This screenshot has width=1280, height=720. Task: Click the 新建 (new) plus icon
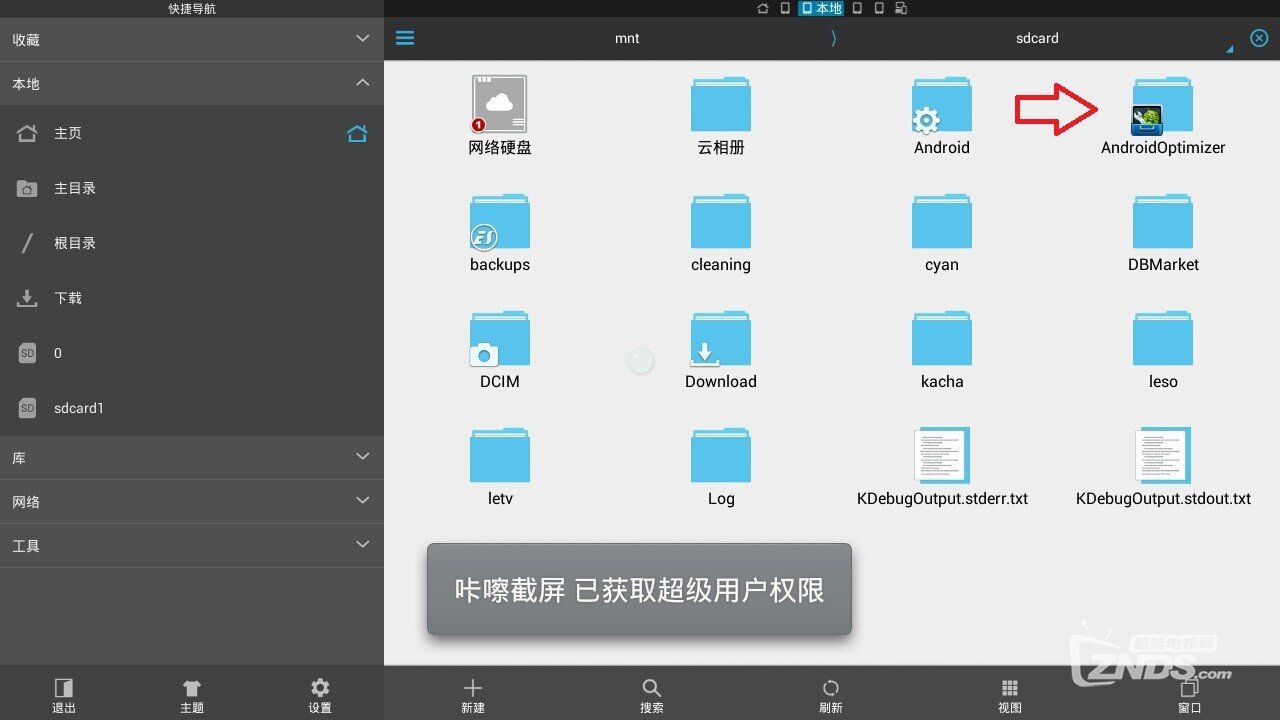[473, 688]
